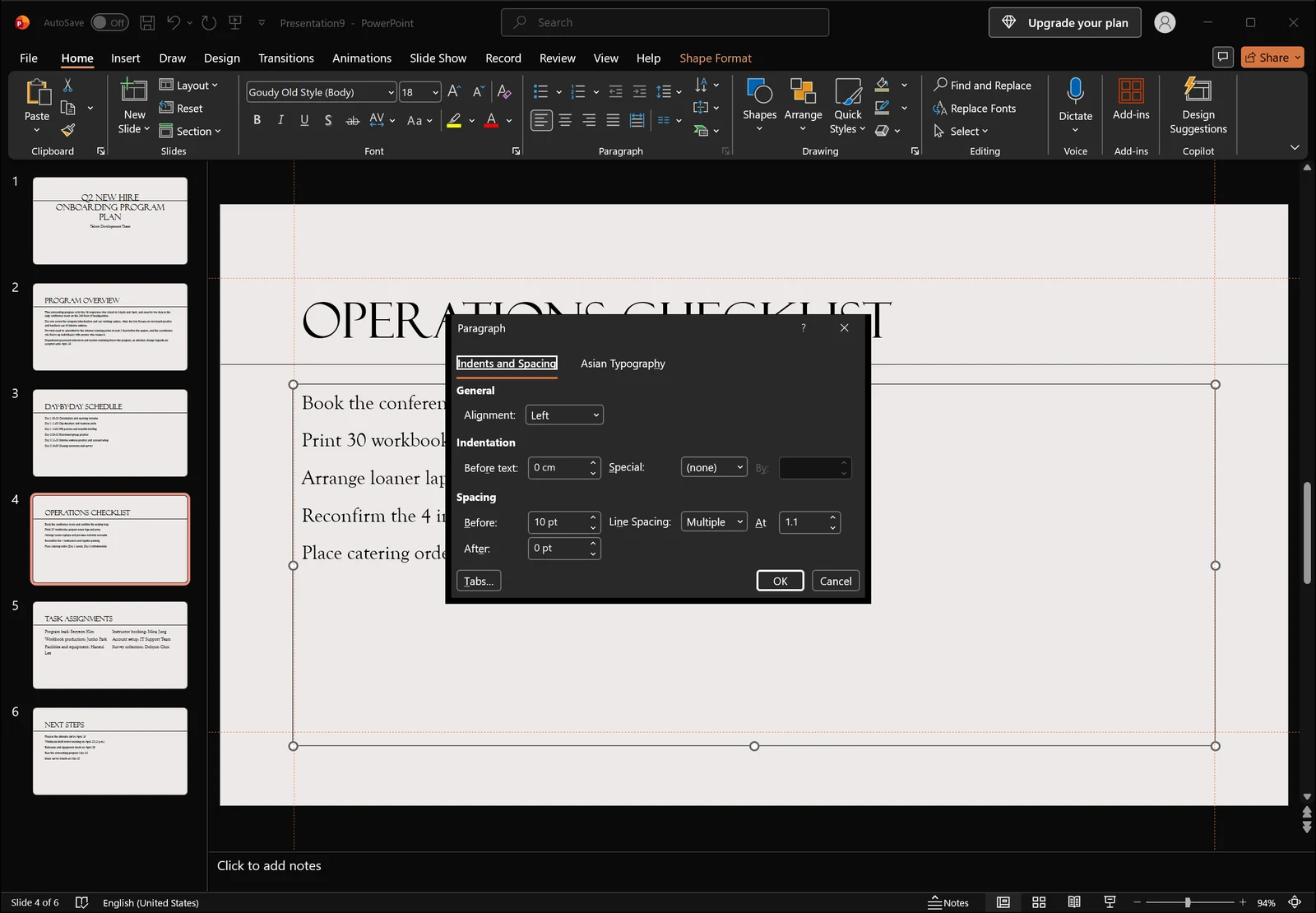Image resolution: width=1316 pixels, height=913 pixels.
Task: Open Quick Styles gallery
Action: pyautogui.click(x=847, y=105)
